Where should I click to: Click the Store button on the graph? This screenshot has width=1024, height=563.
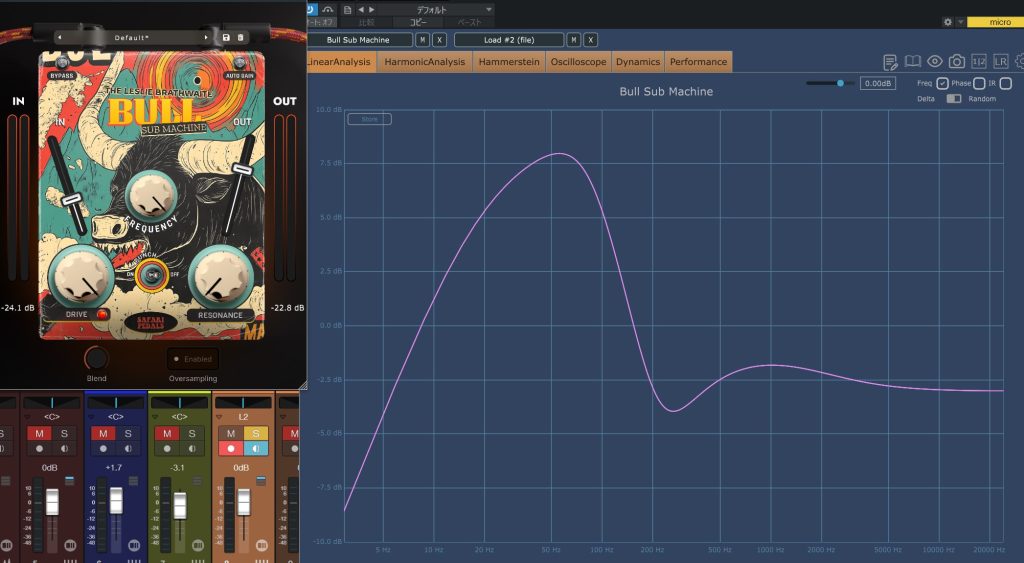click(369, 119)
